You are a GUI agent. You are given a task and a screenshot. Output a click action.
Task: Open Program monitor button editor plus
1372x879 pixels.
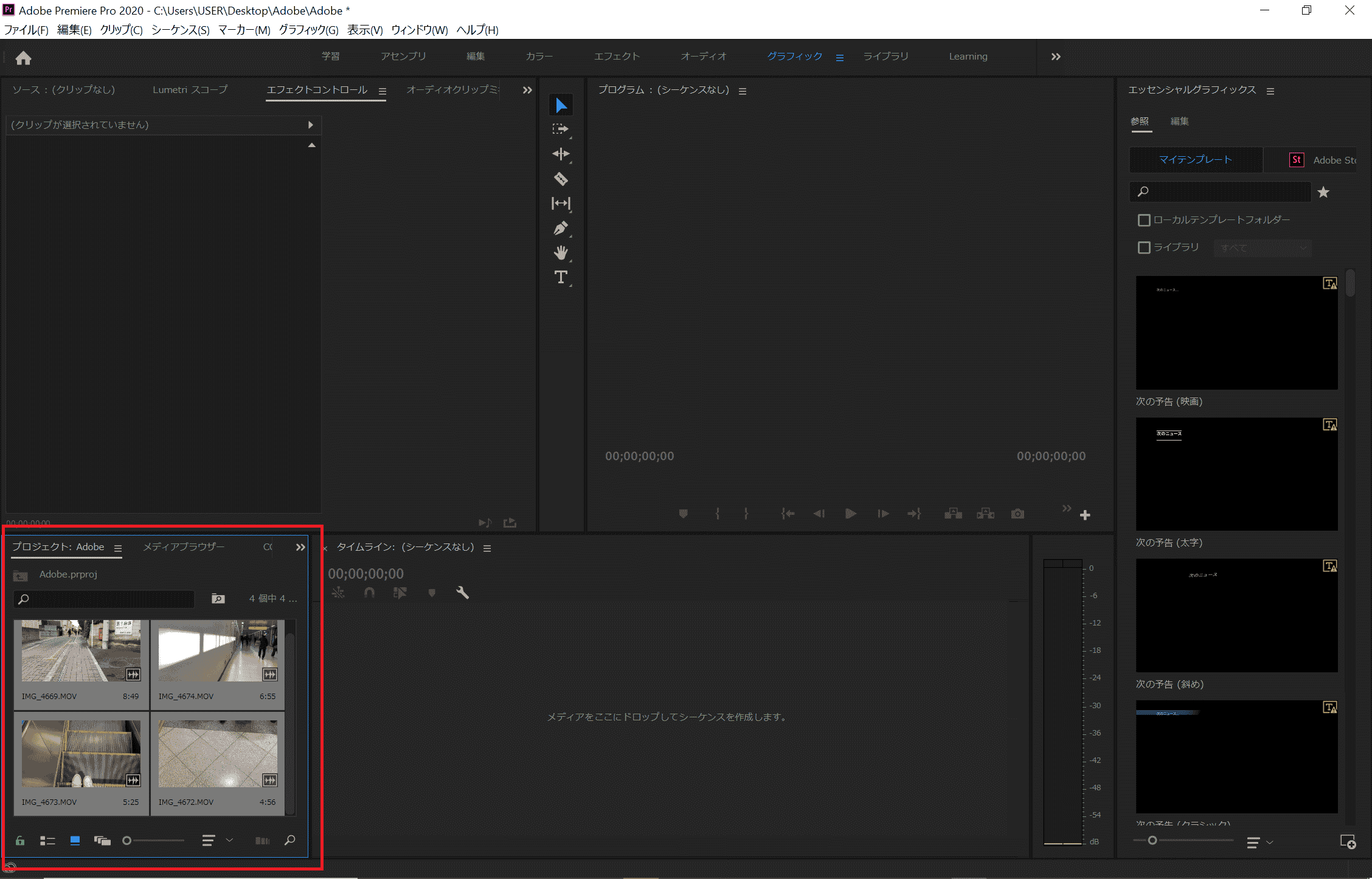click(x=1085, y=515)
